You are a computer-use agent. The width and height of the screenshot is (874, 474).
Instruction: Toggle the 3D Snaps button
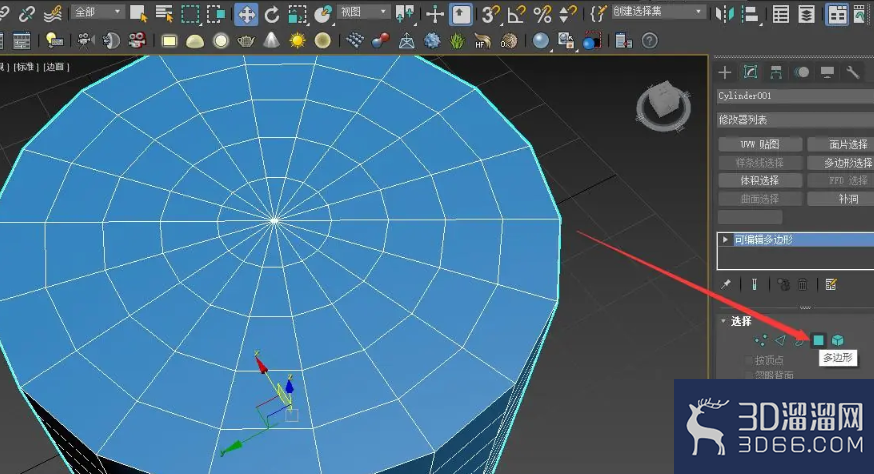(490, 14)
